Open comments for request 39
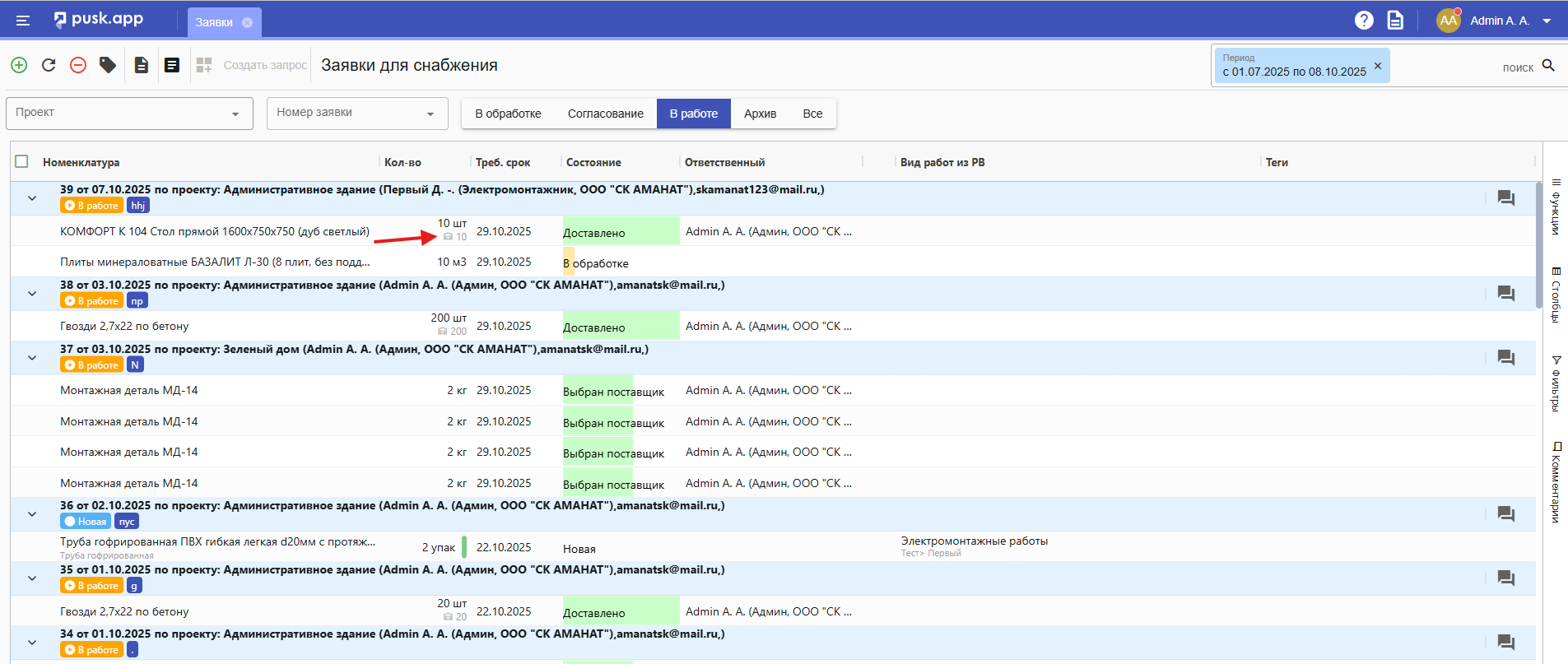 coord(1505,198)
